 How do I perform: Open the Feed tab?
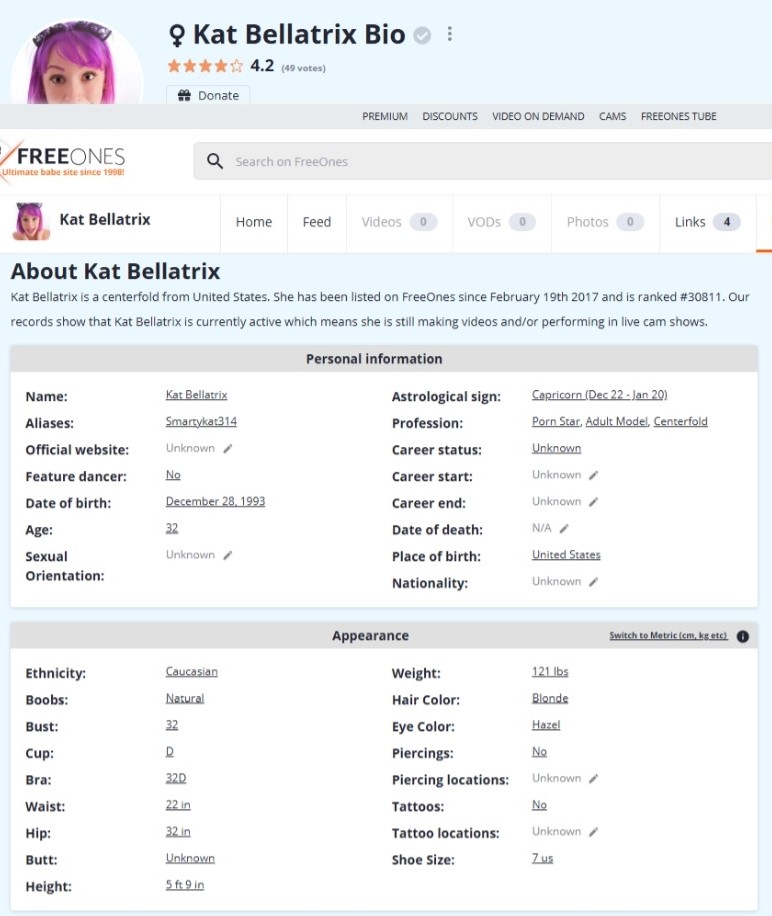[x=316, y=222]
